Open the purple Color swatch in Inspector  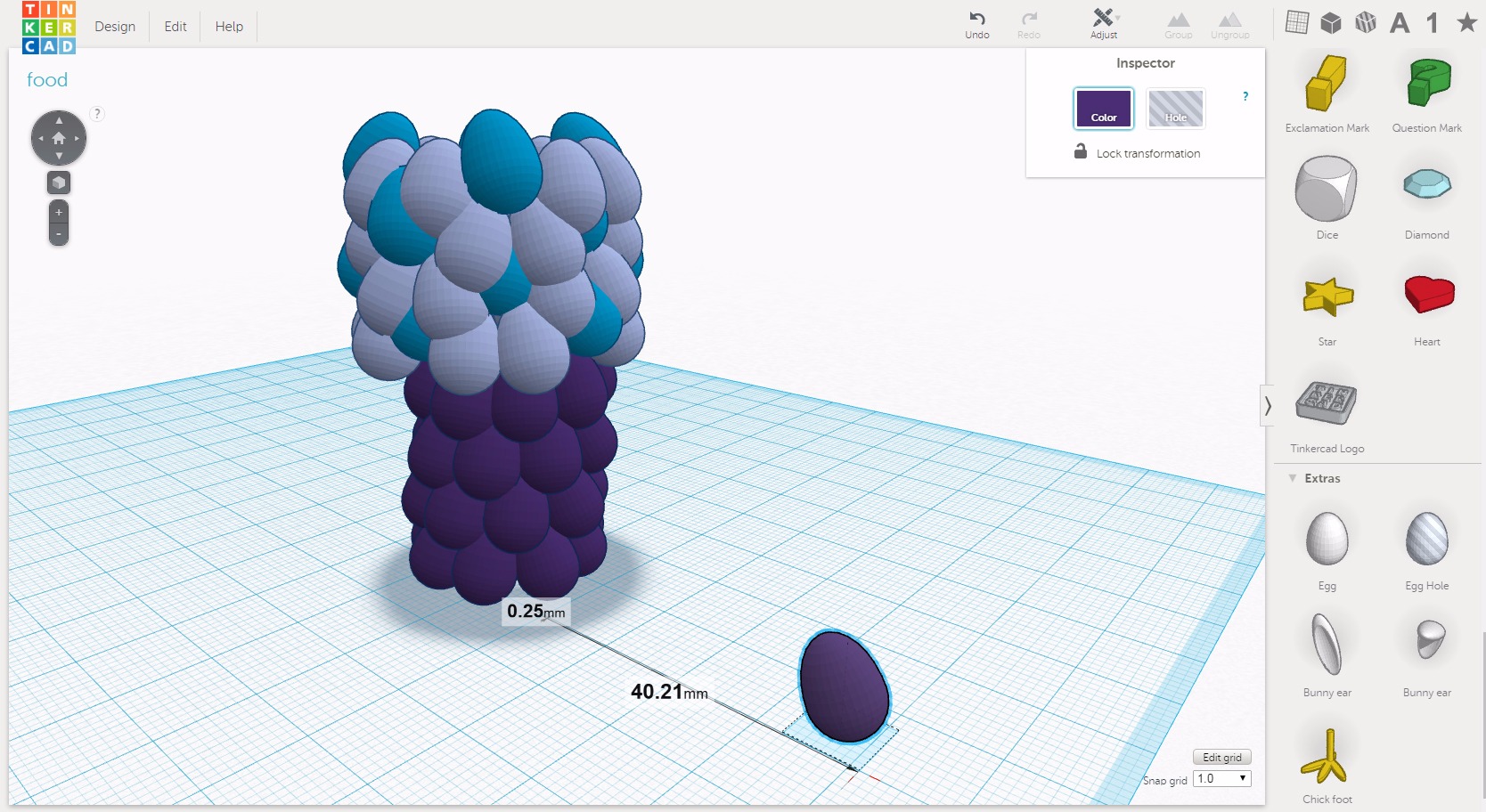tap(1104, 109)
